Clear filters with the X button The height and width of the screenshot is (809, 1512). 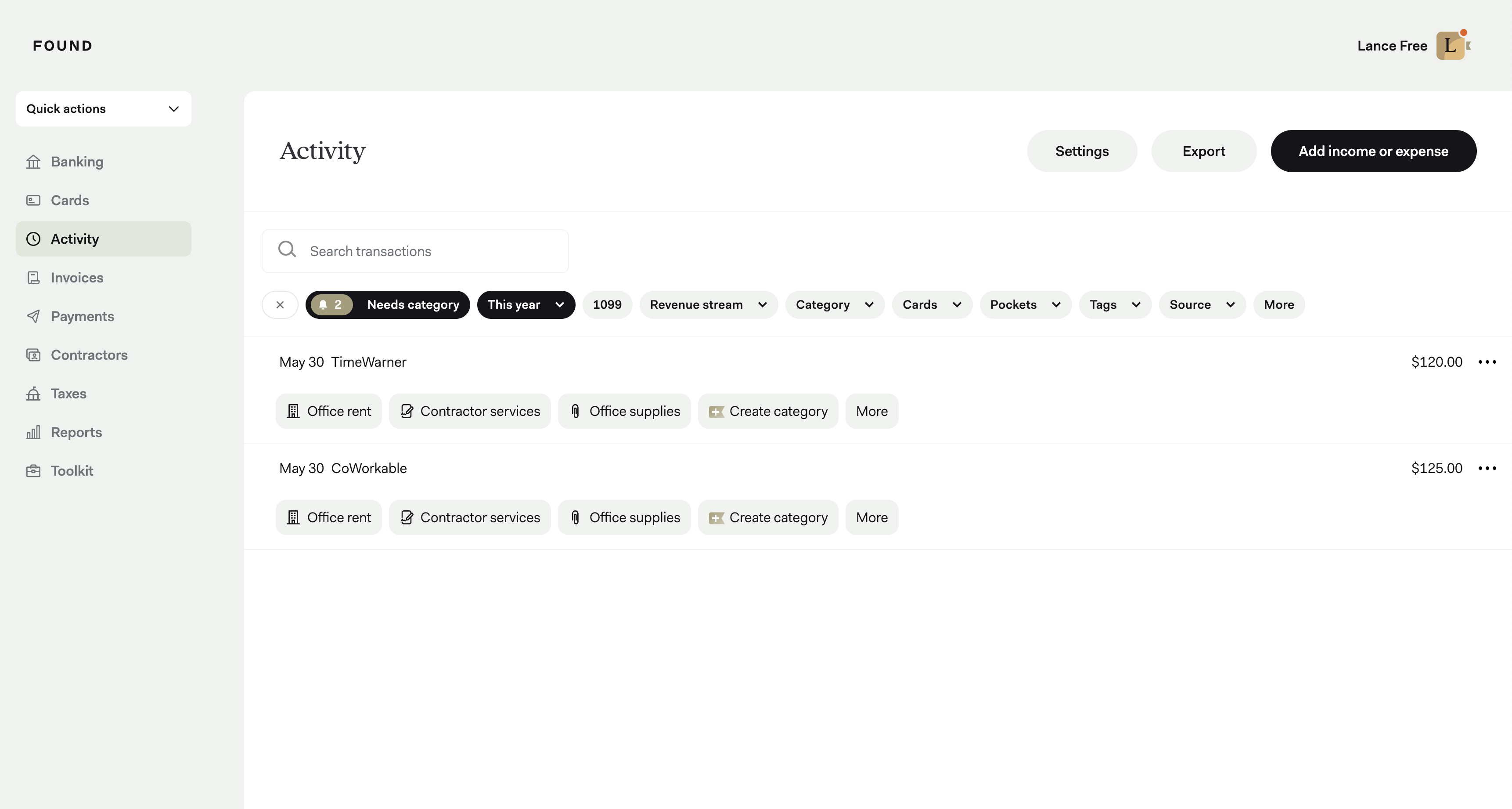click(280, 305)
